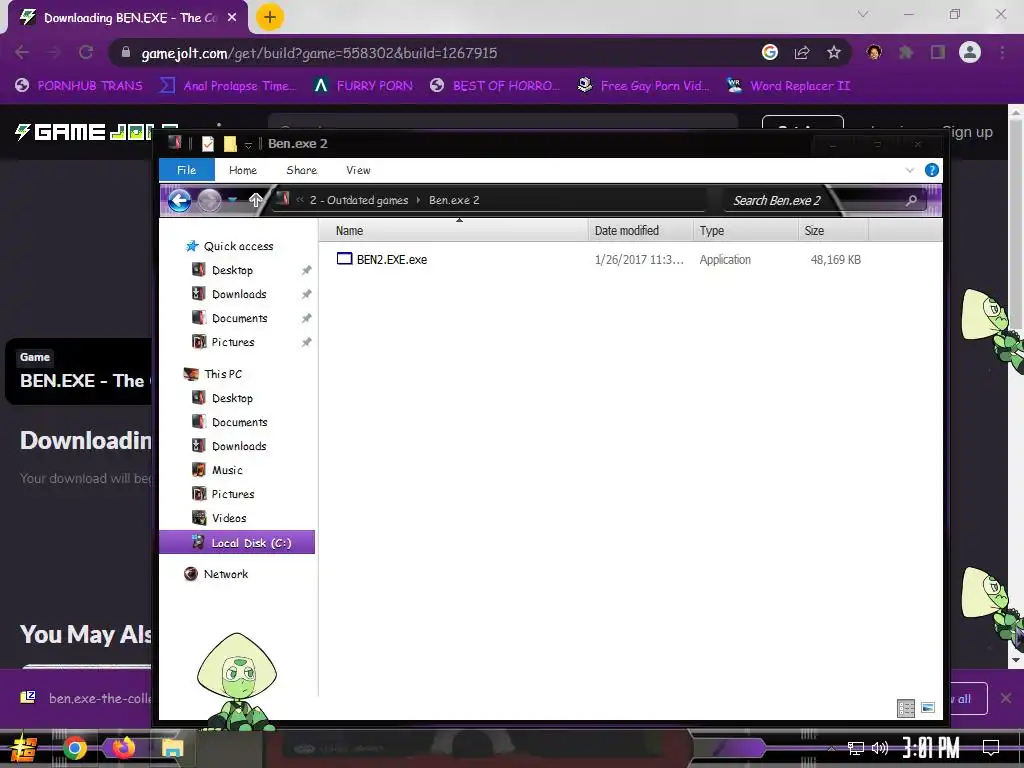Image resolution: width=1024 pixels, height=768 pixels.
Task: Show hidden tray icons chevron
Action: [831, 749]
